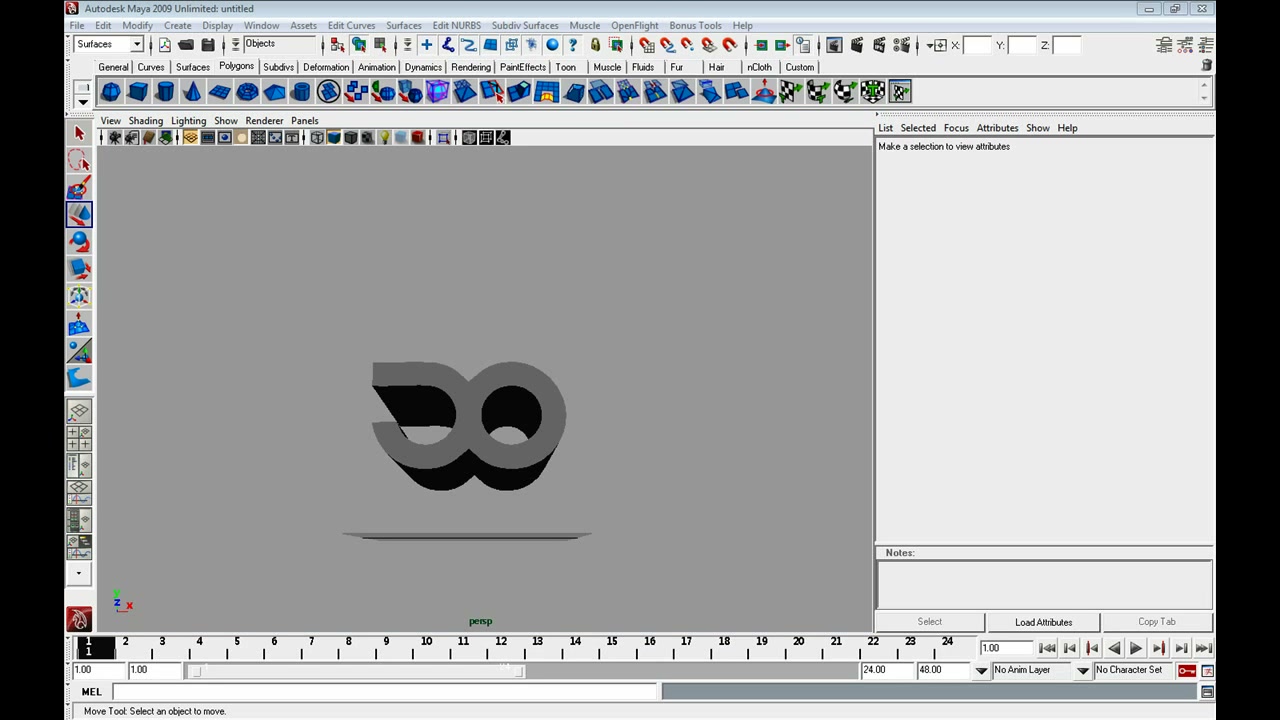Create a polygon pipe from shelf
This screenshot has width=1280, height=720.
[301, 92]
